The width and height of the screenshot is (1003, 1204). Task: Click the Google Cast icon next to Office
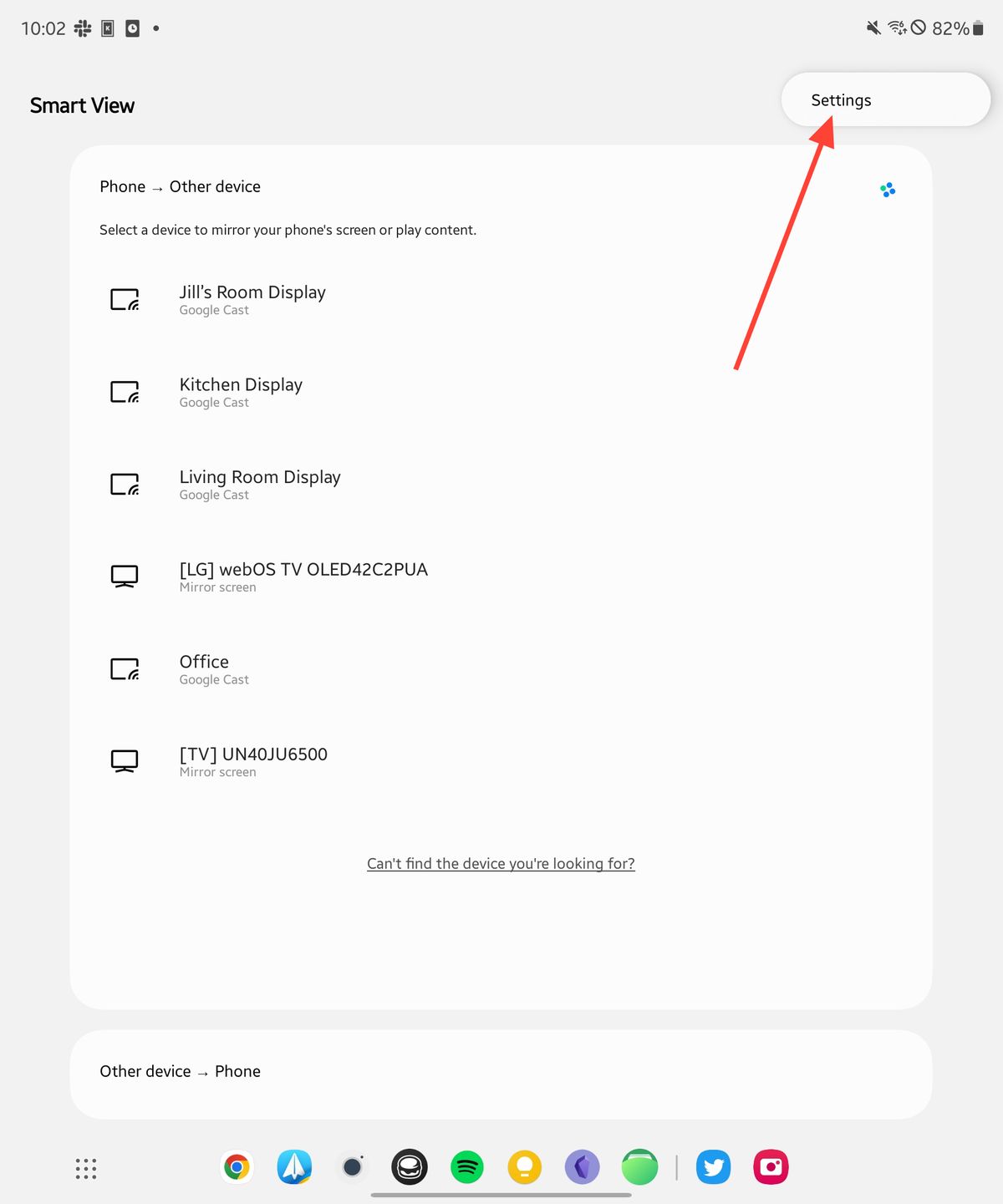(x=124, y=668)
